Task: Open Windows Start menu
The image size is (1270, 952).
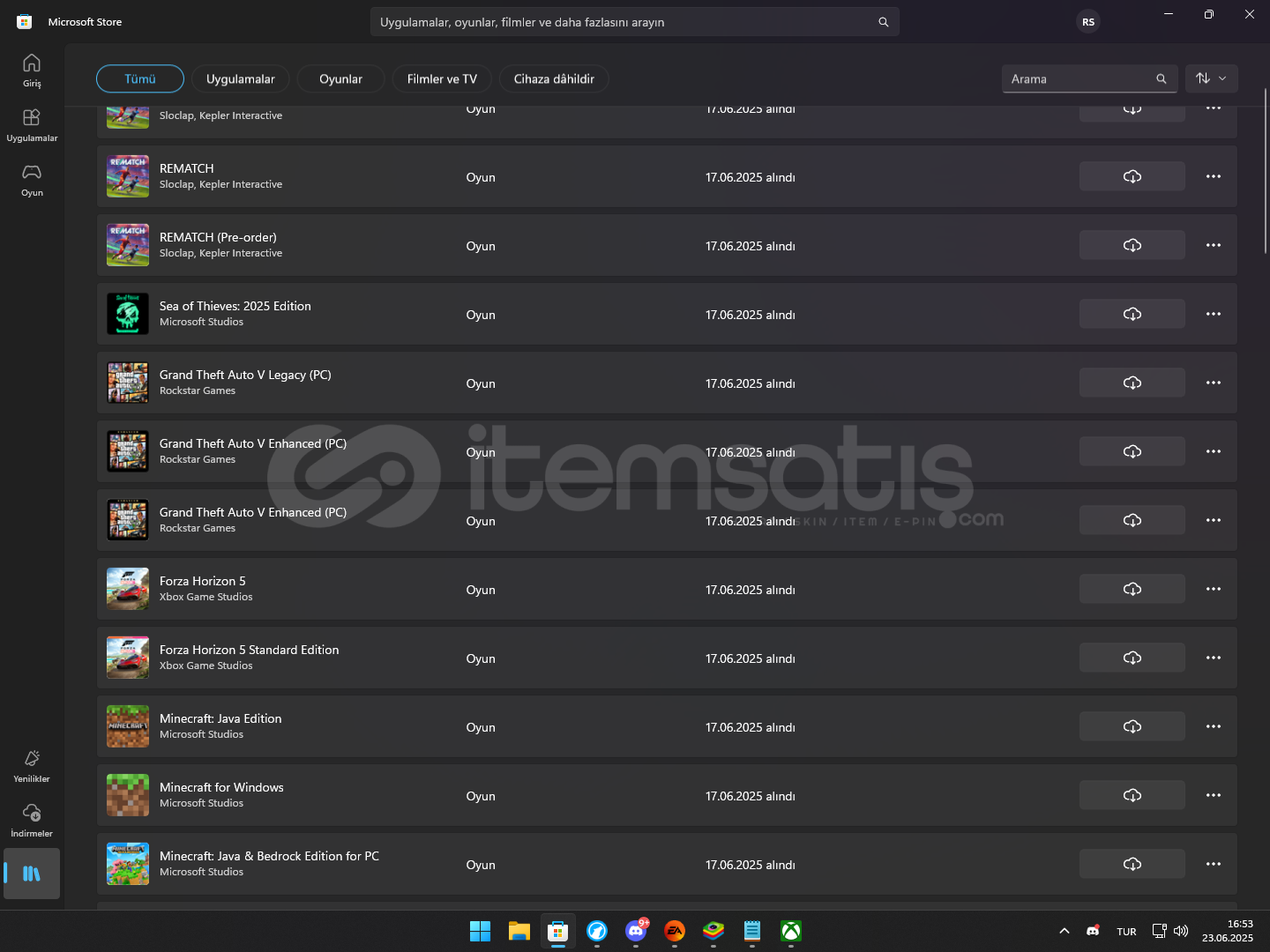Action: pos(480,931)
